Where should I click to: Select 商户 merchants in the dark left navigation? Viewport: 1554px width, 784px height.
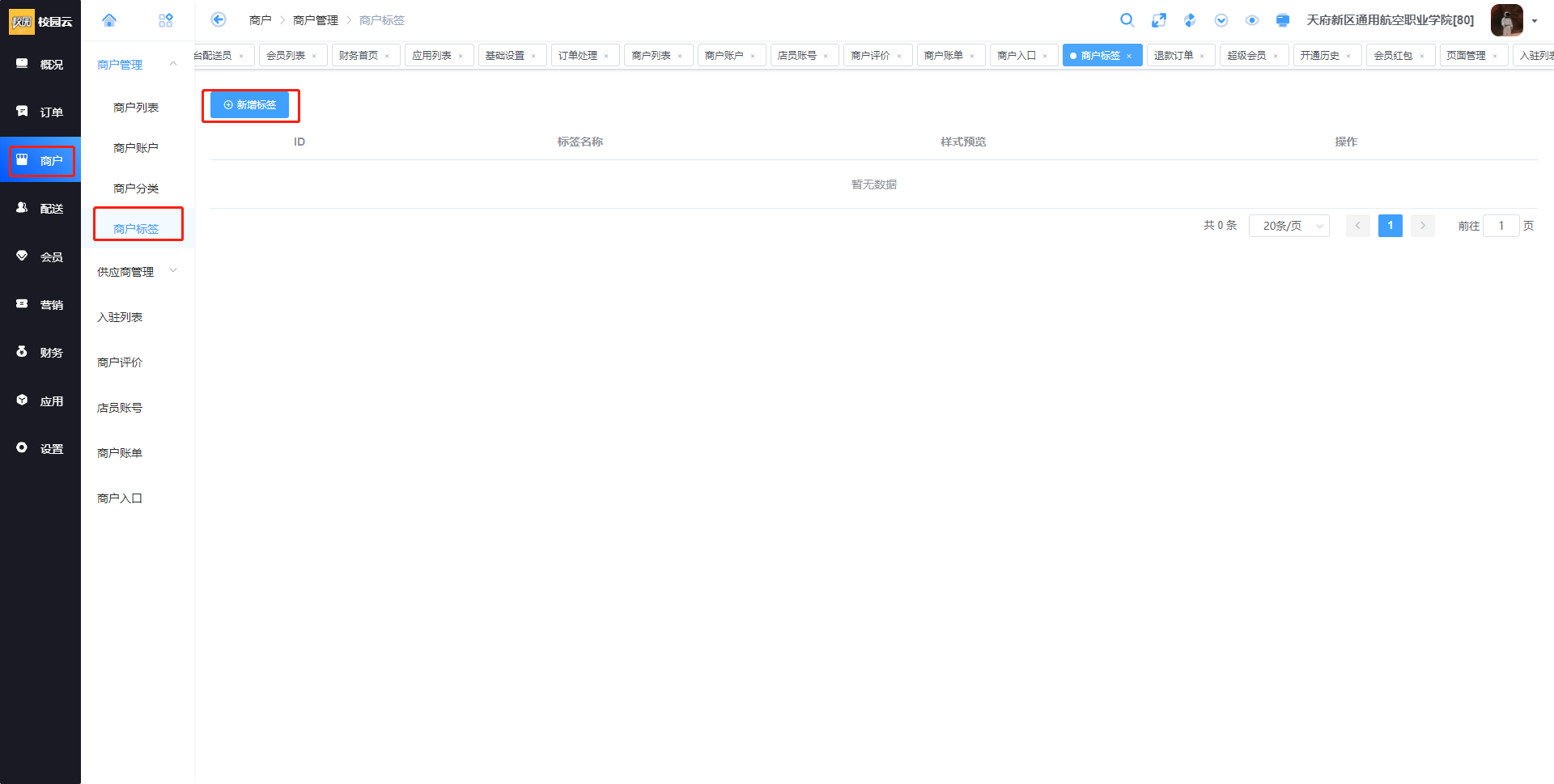[40, 160]
